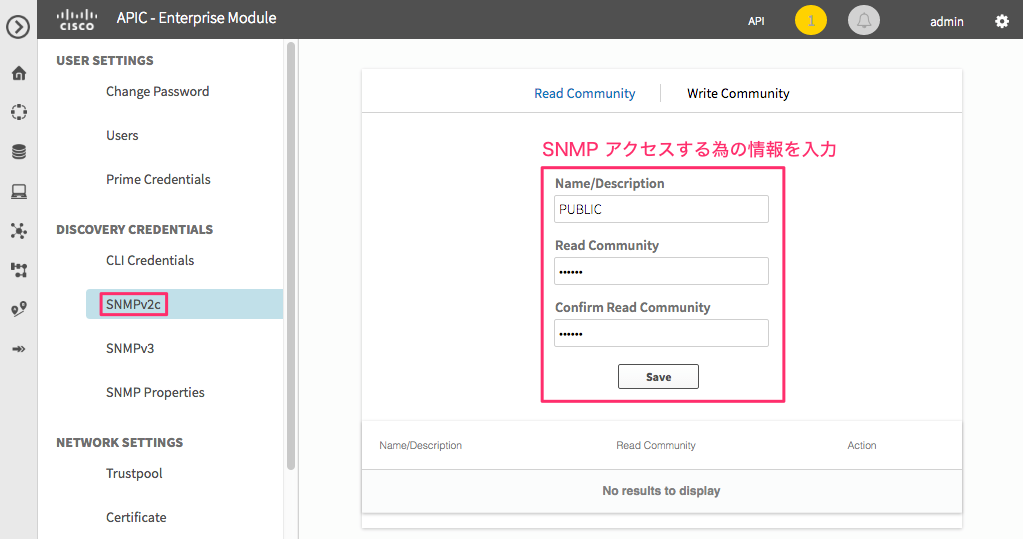
Task: Open Change Password settings
Action: 157,91
